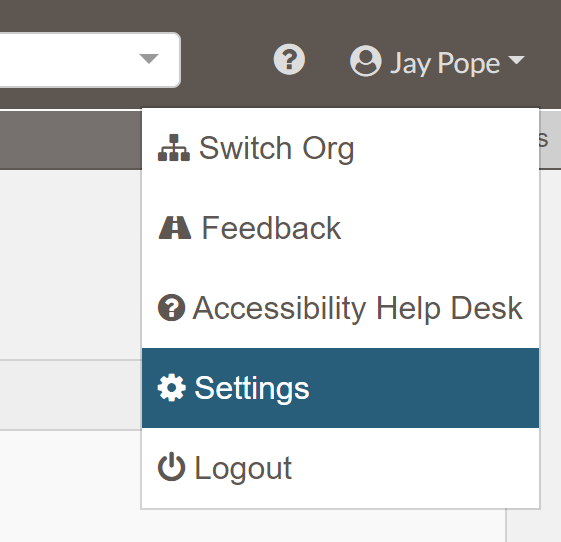Screen dimensions: 561x542
Task: Click the user avatar icon beside Jay Pope
Action: [365, 61]
